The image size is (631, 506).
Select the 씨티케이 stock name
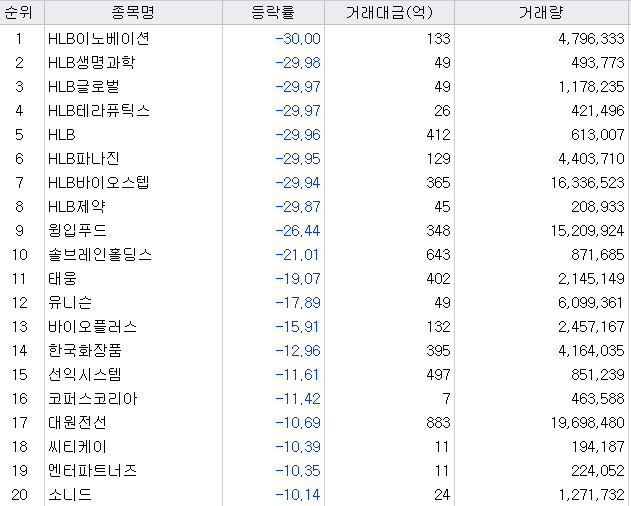pyautogui.click(x=77, y=447)
